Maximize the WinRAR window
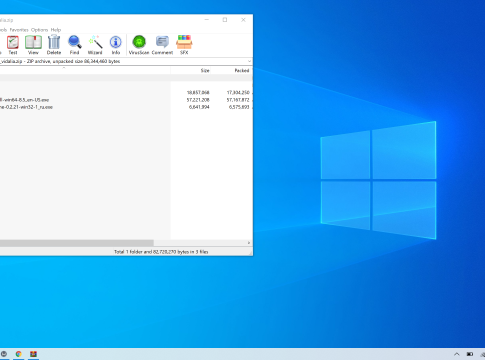Viewport: 485px width, 360px height. 225,20
